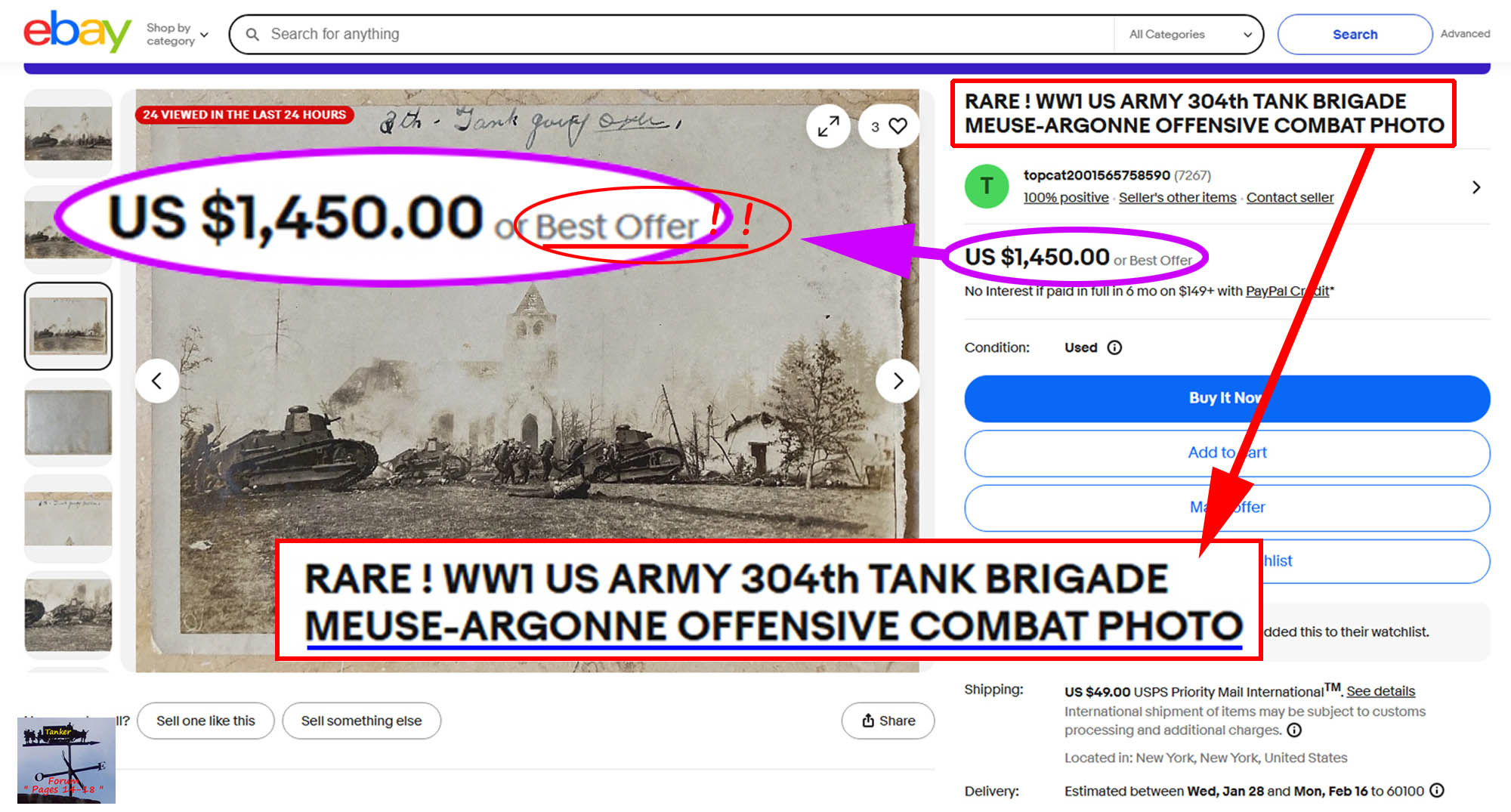Open the Shop by category dropdown
1511x812 pixels.
tap(177, 34)
